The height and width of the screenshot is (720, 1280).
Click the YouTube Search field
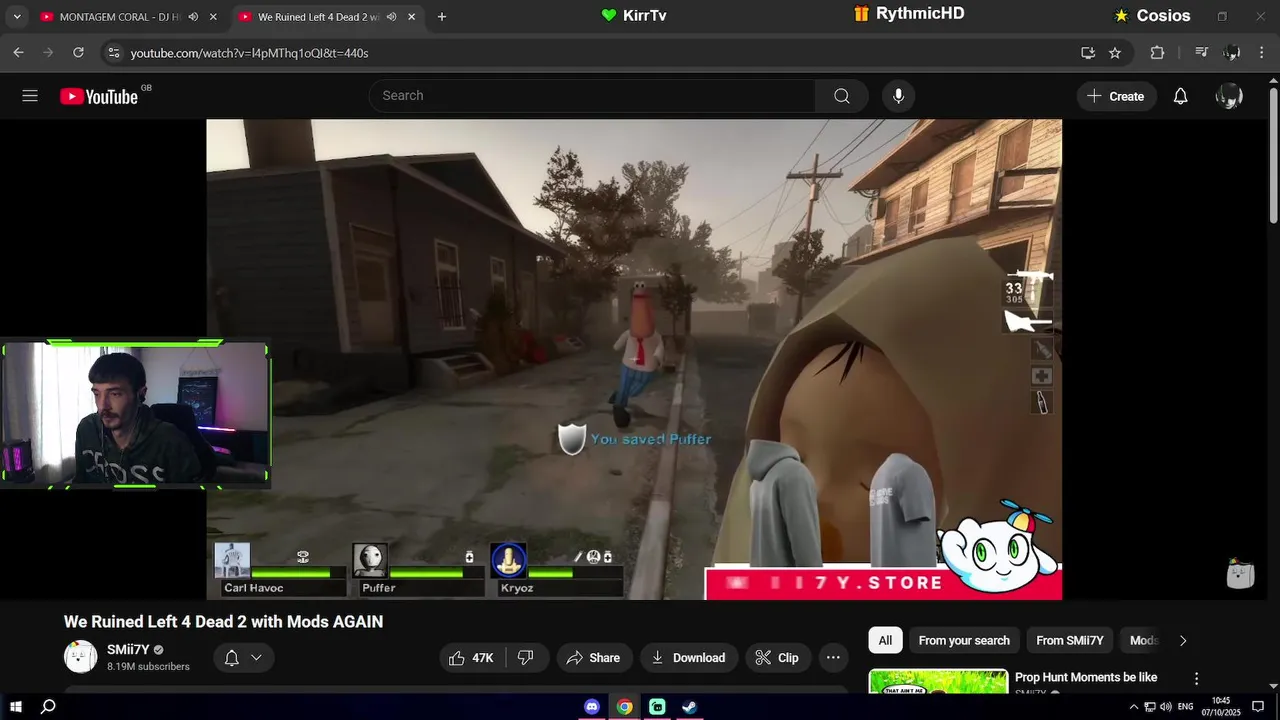tap(592, 96)
